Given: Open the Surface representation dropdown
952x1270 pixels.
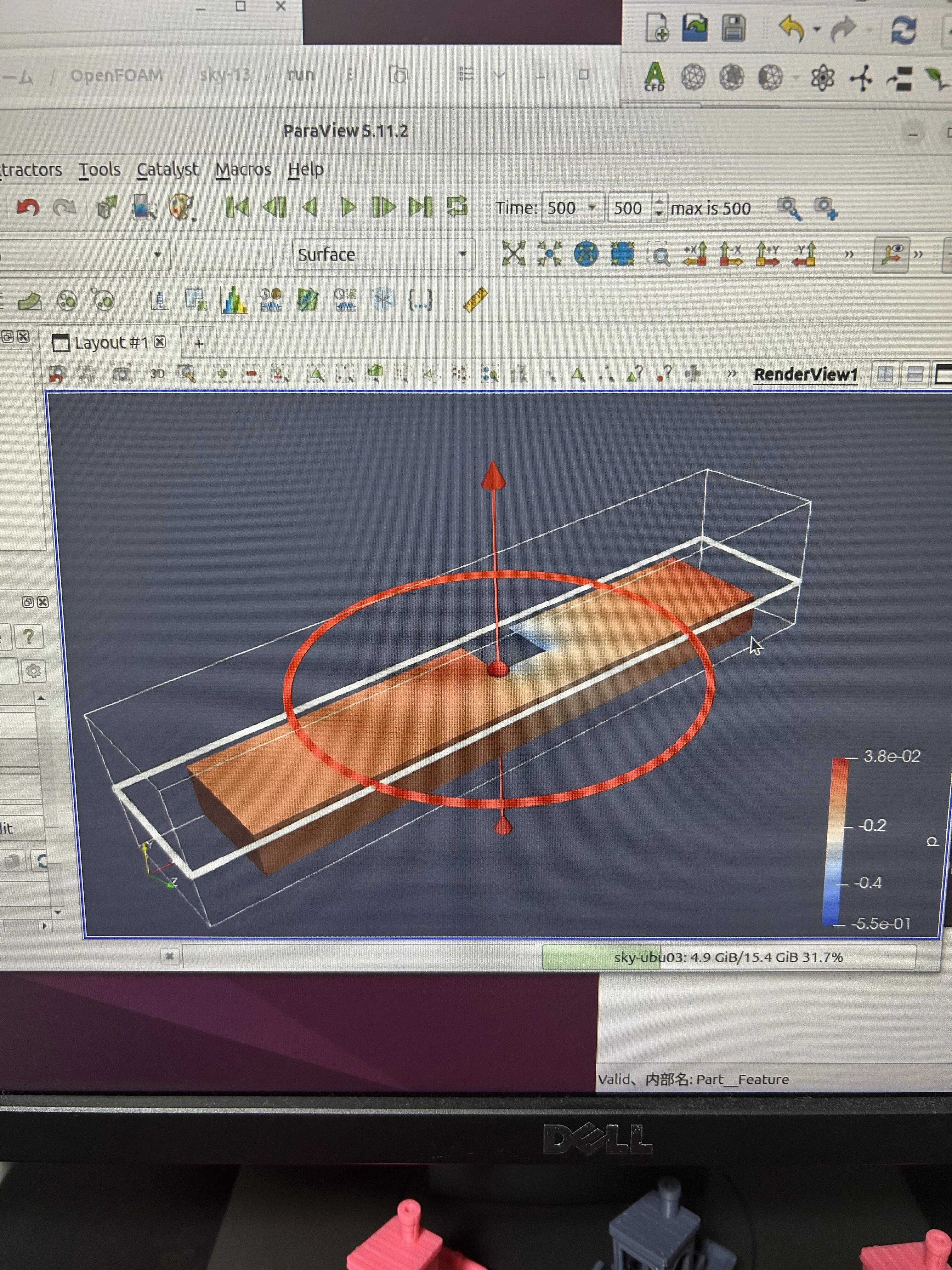Looking at the screenshot, I should pyautogui.click(x=383, y=254).
